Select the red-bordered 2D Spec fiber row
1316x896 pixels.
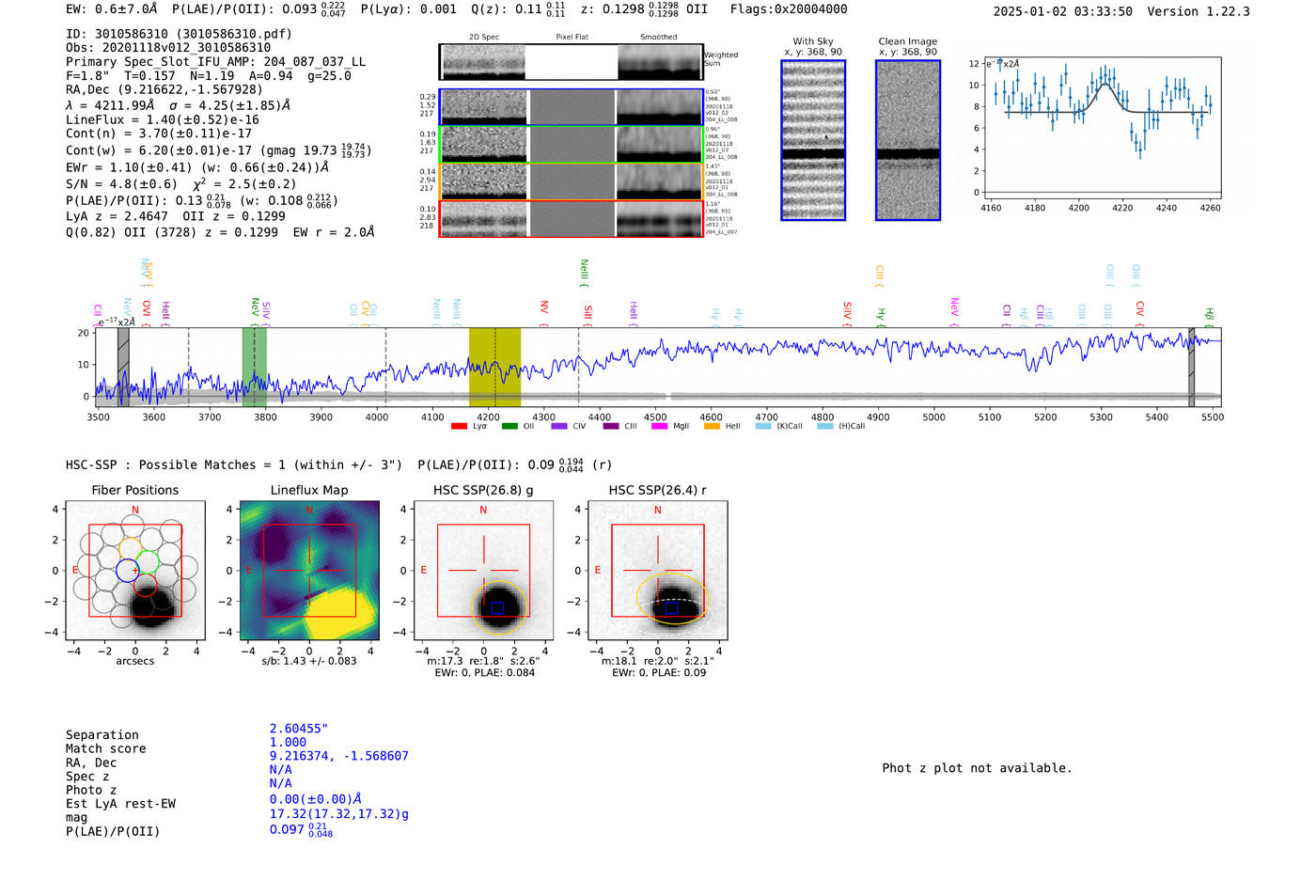click(x=483, y=219)
